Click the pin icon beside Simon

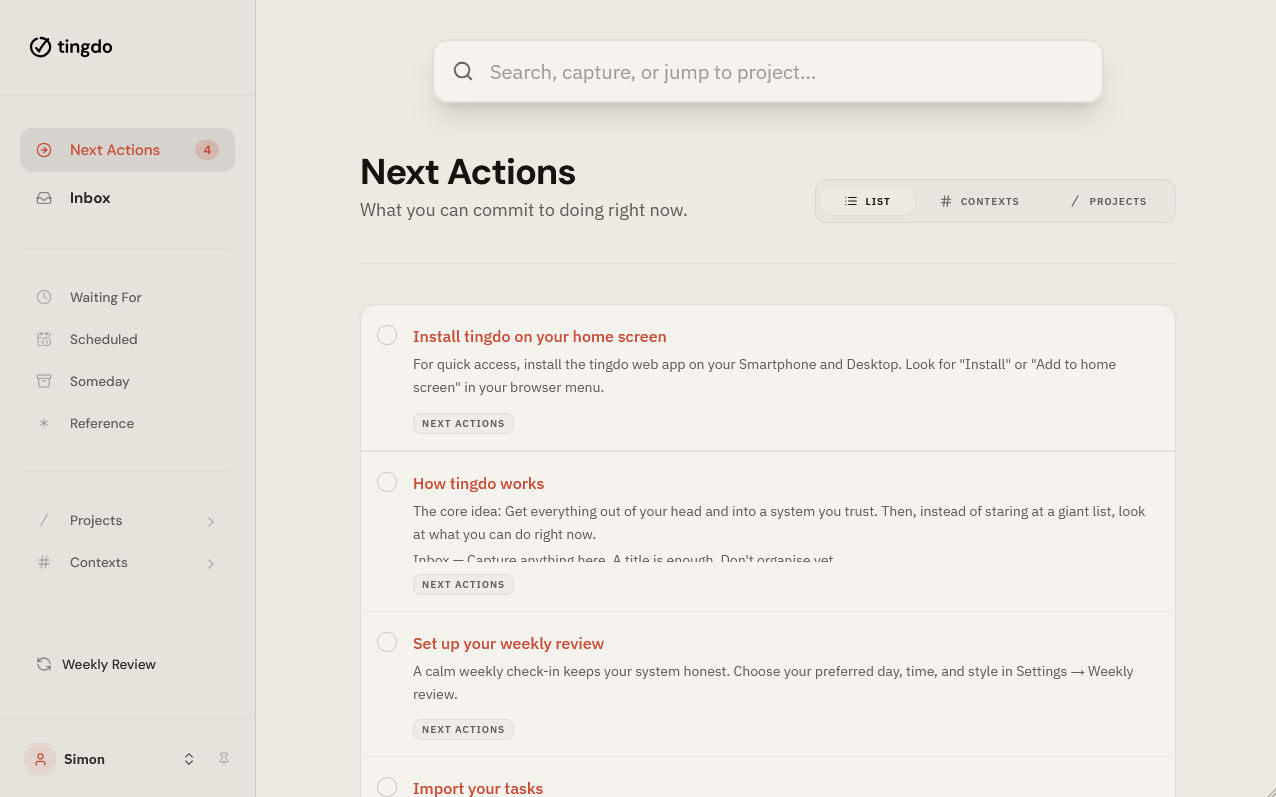[224, 759]
